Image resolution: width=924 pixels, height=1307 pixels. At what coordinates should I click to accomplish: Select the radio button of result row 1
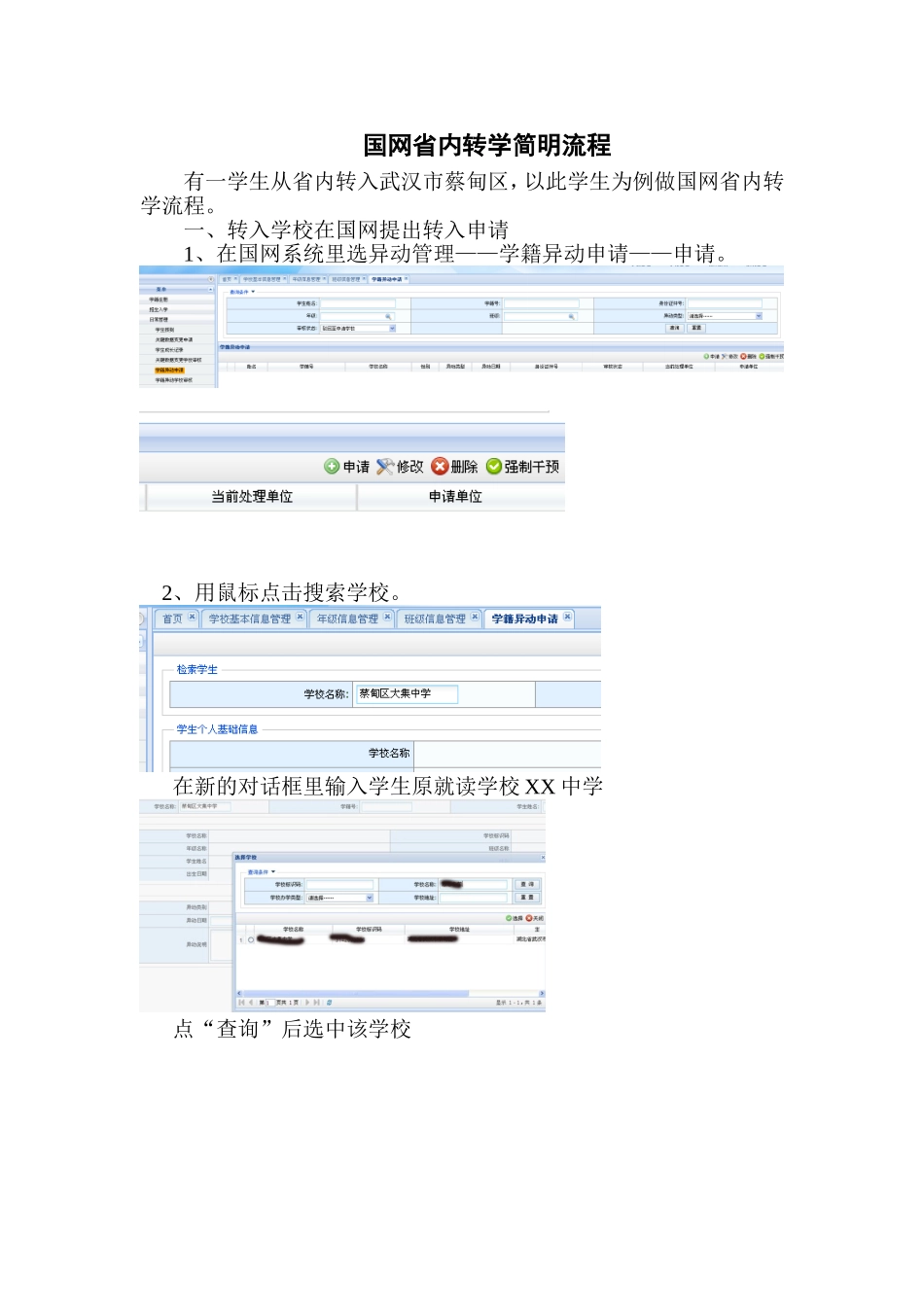pyautogui.click(x=251, y=939)
